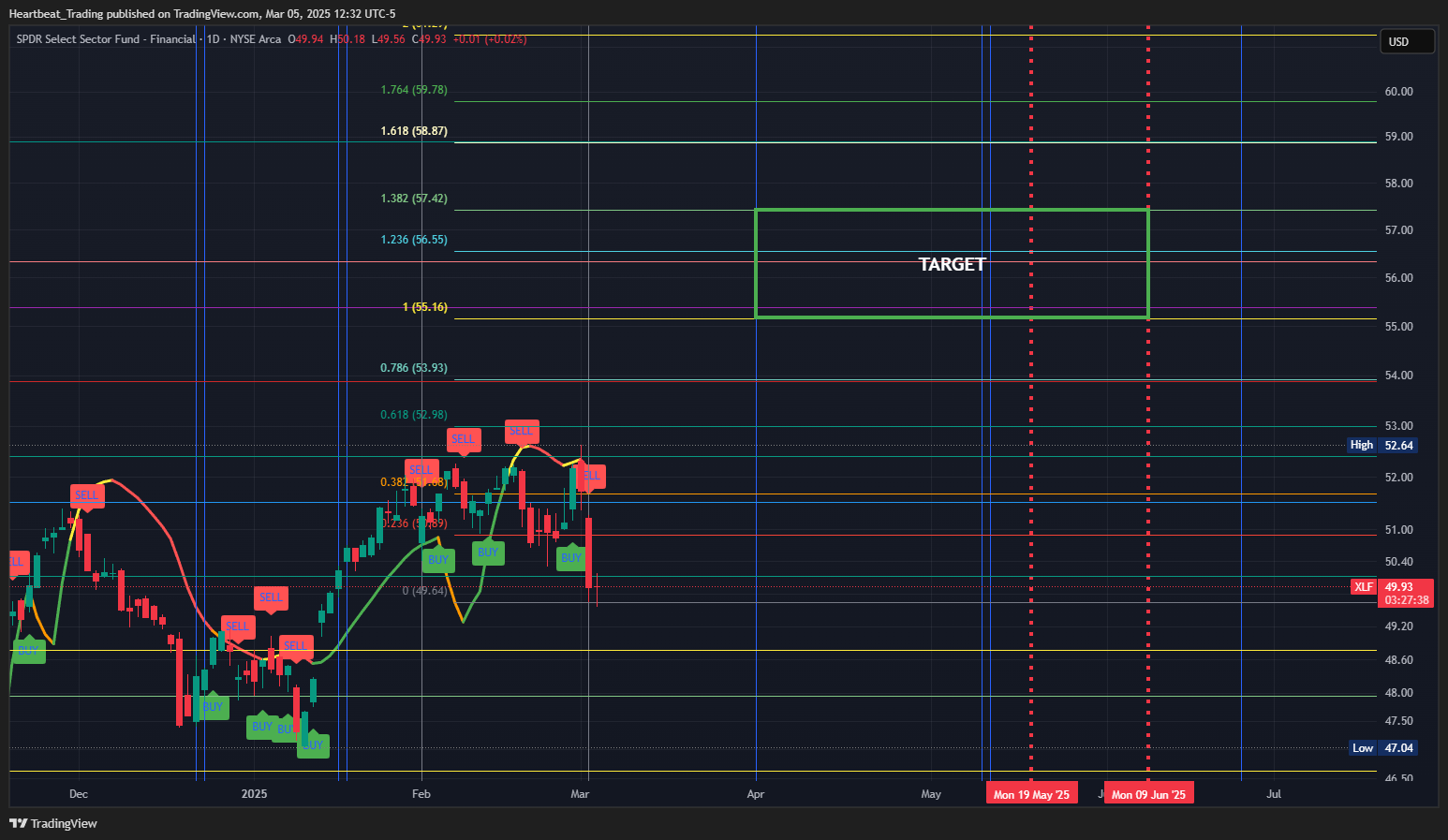The width and height of the screenshot is (1448, 840).
Task: Click the XLF ticker price tag
Action: (x=1363, y=587)
